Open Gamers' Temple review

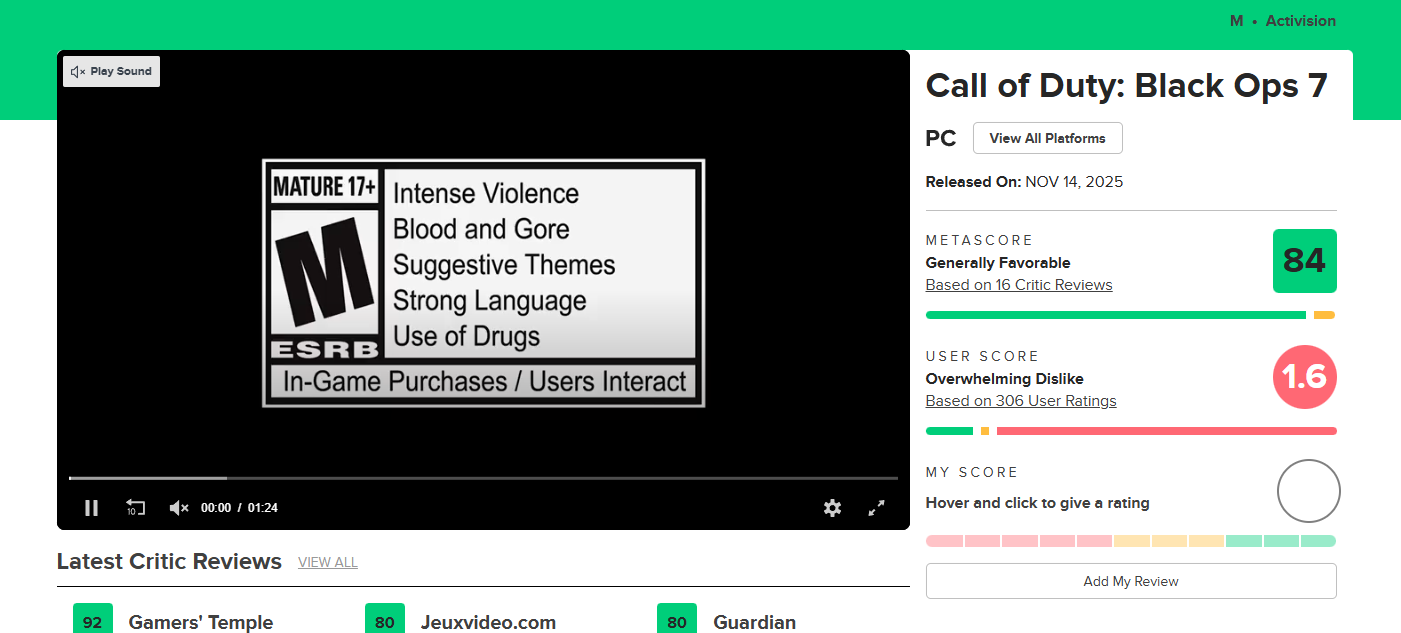click(201, 622)
